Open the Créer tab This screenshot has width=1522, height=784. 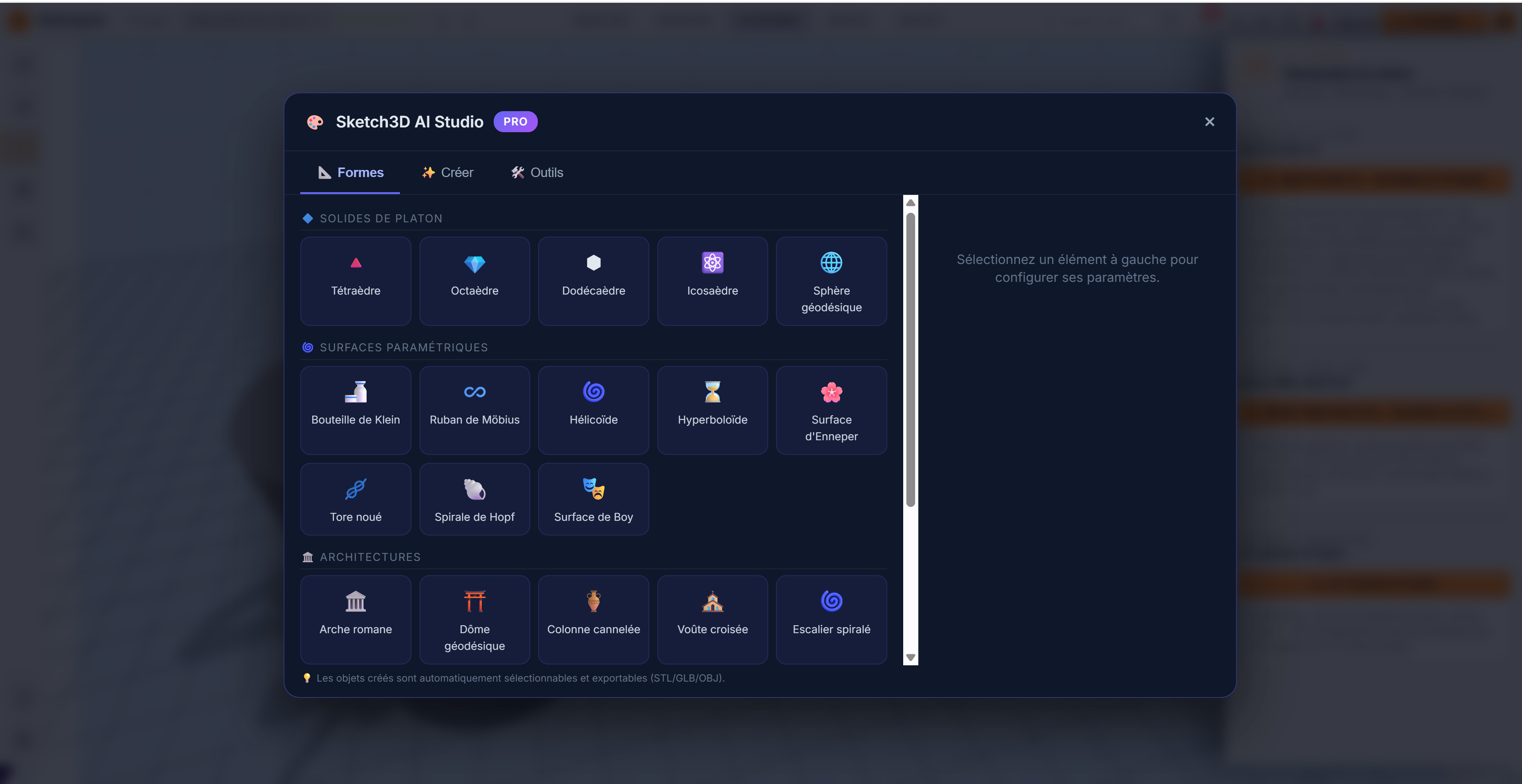447,172
